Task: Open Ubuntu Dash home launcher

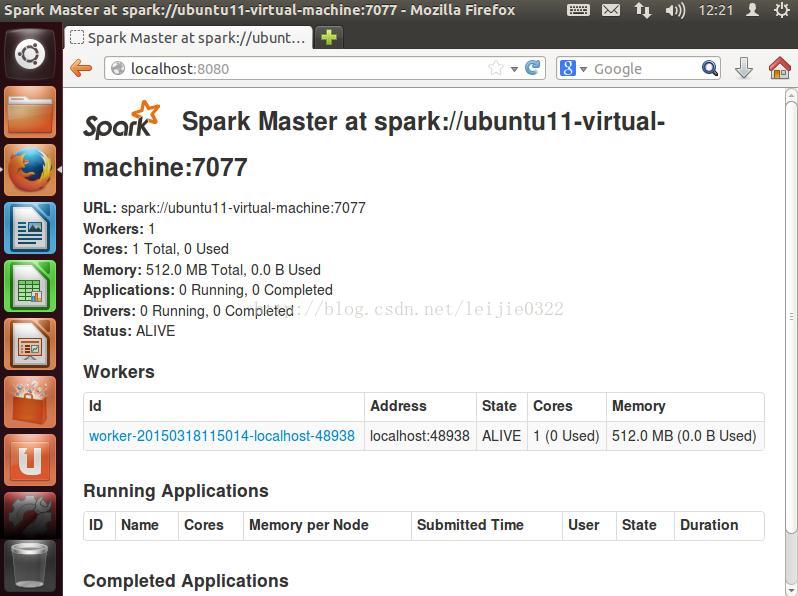Action: [x=30, y=54]
